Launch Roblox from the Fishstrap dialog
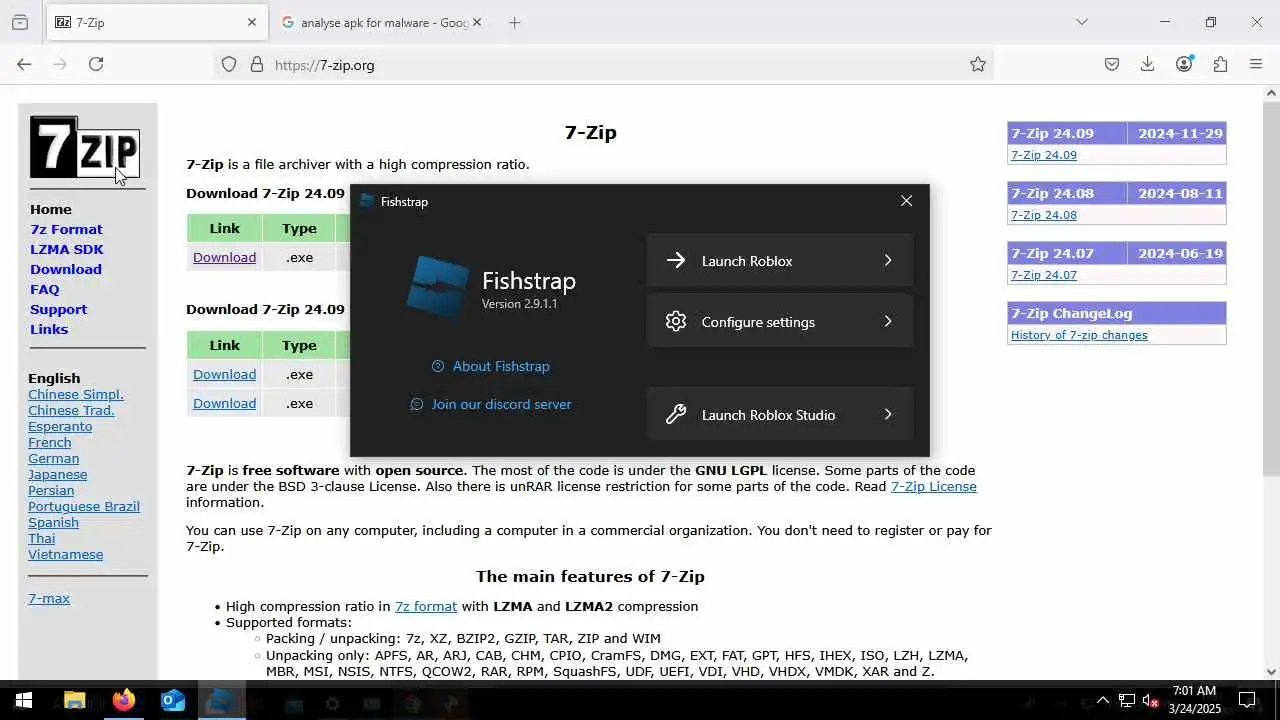 tap(780, 260)
